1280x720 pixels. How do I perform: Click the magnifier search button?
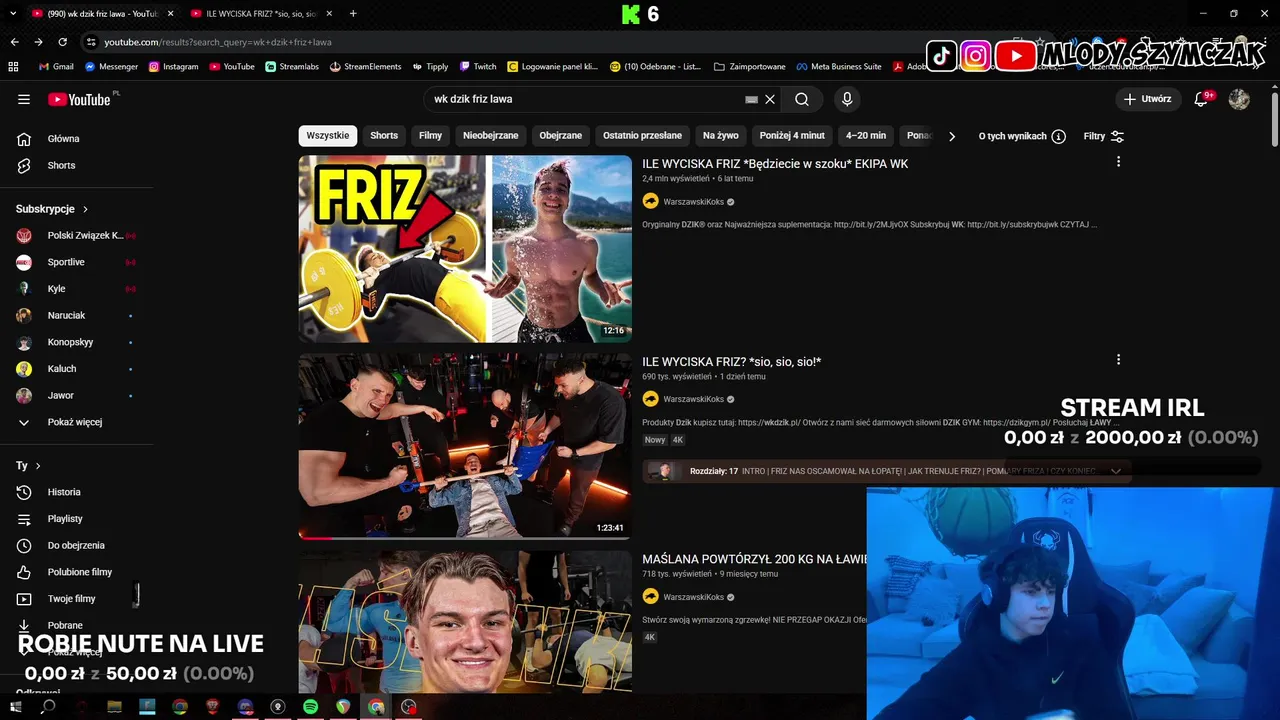click(x=802, y=99)
